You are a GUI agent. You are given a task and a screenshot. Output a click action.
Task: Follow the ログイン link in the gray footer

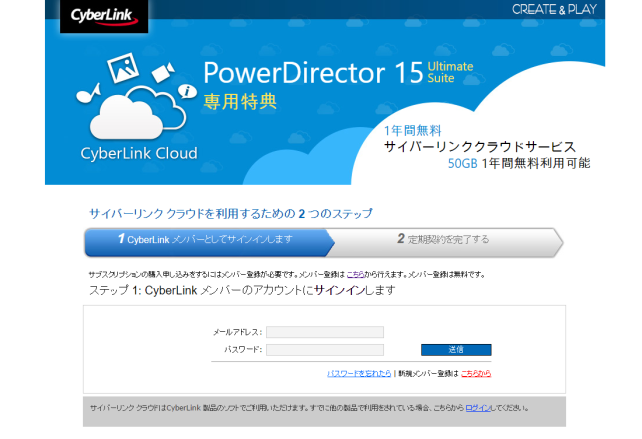[478, 408]
